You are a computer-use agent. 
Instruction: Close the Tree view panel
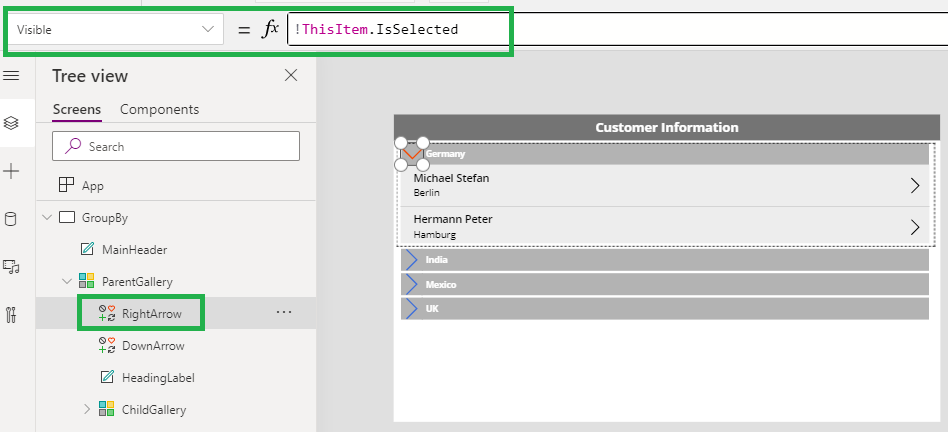pyautogui.click(x=291, y=76)
